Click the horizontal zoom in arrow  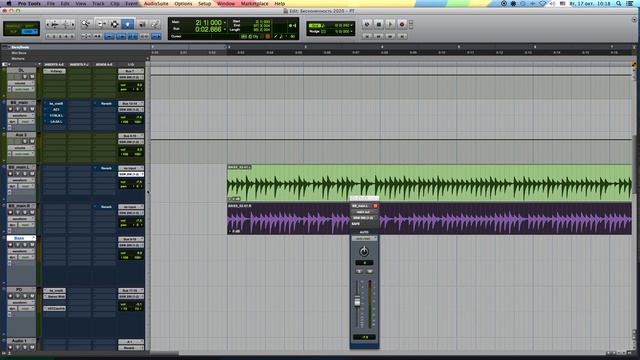coord(73,25)
